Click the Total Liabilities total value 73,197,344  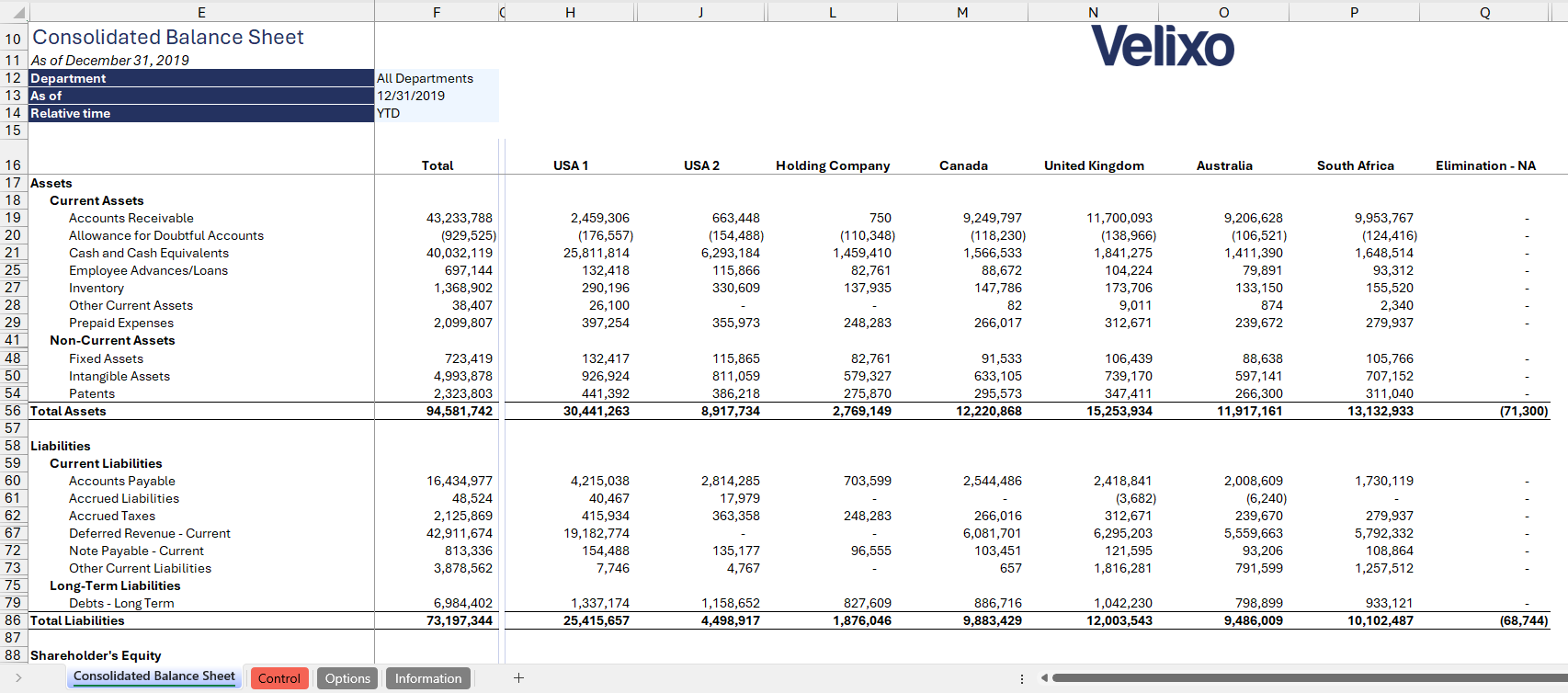pos(460,620)
